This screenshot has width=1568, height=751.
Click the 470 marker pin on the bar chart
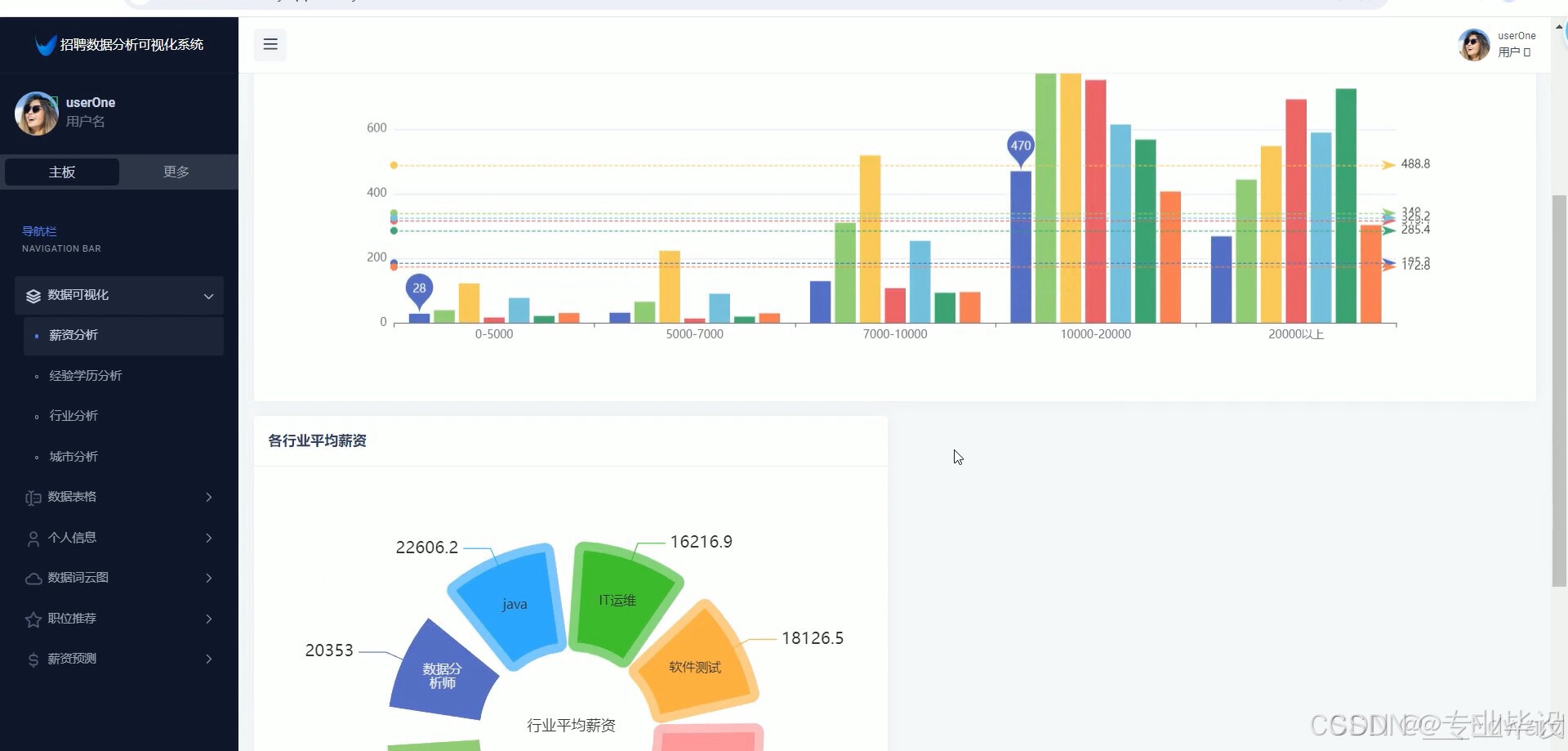pyautogui.click(x=1021, y=148)
